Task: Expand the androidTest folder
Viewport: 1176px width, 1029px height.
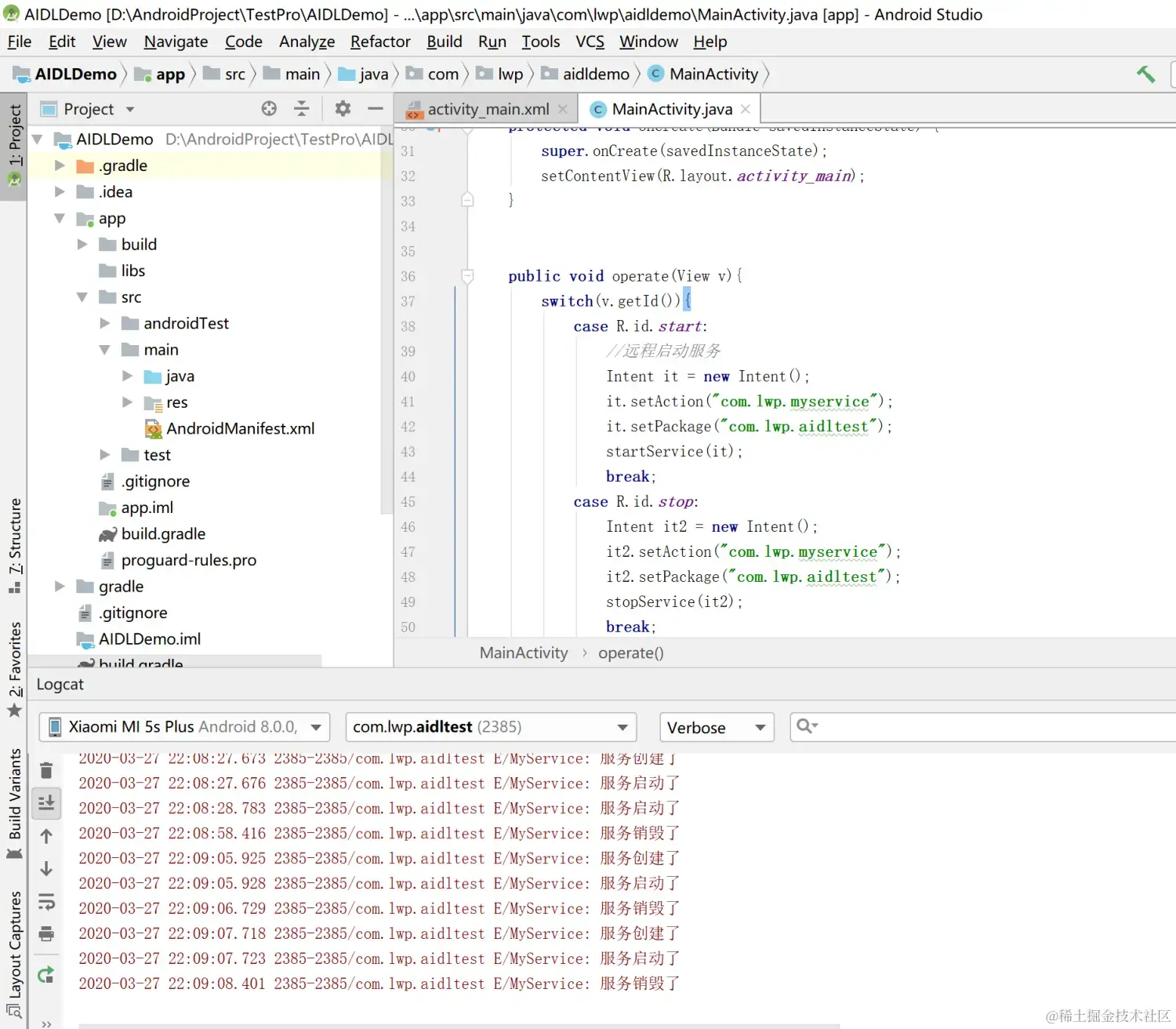Action: 105,323
